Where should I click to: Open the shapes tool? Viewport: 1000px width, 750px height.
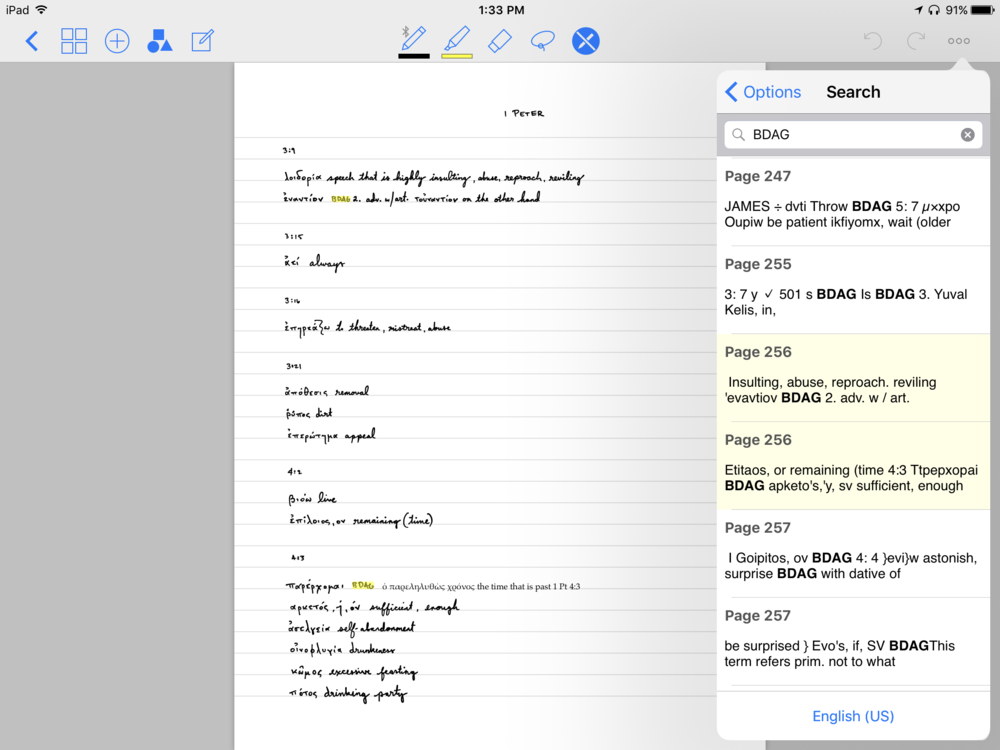click(x=159, y=41)
